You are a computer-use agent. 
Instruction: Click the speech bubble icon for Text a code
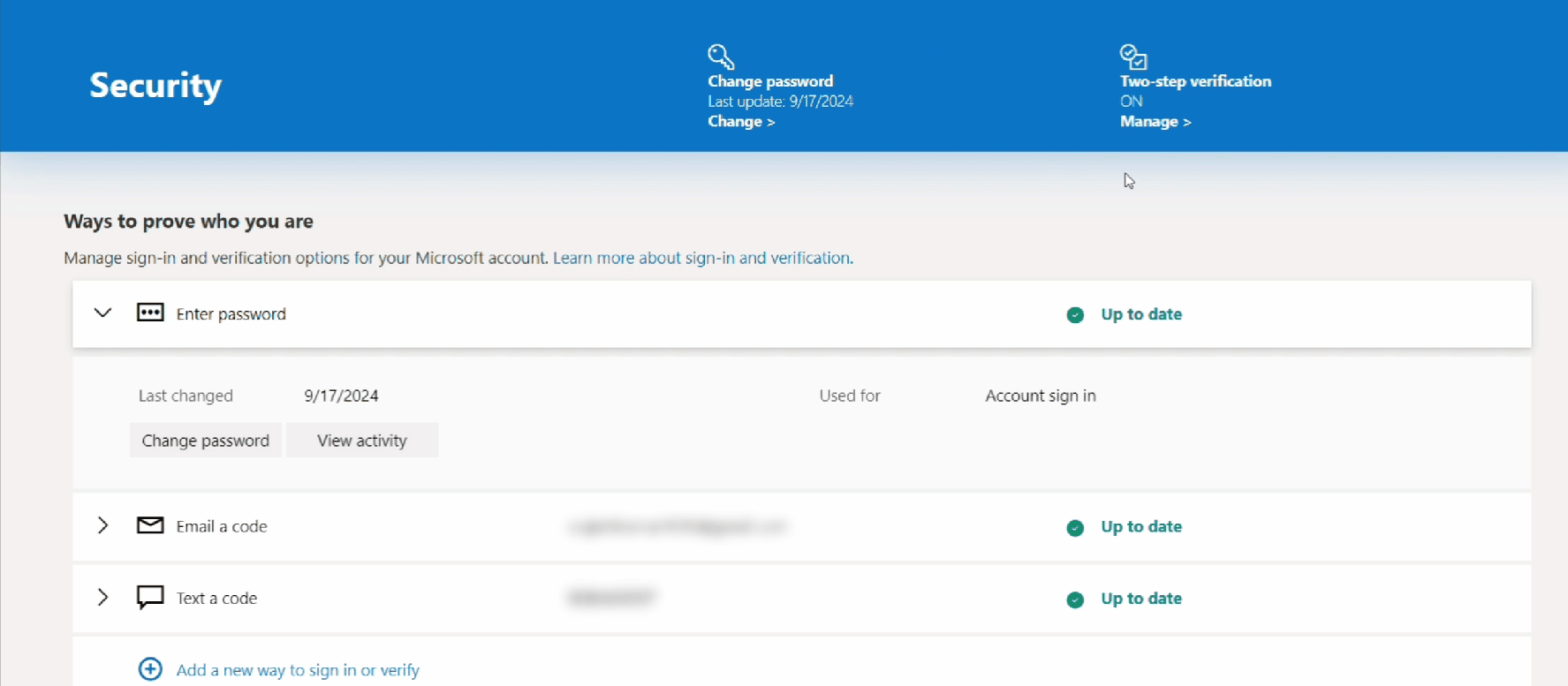pyautogui.click(x=150, y=597)
